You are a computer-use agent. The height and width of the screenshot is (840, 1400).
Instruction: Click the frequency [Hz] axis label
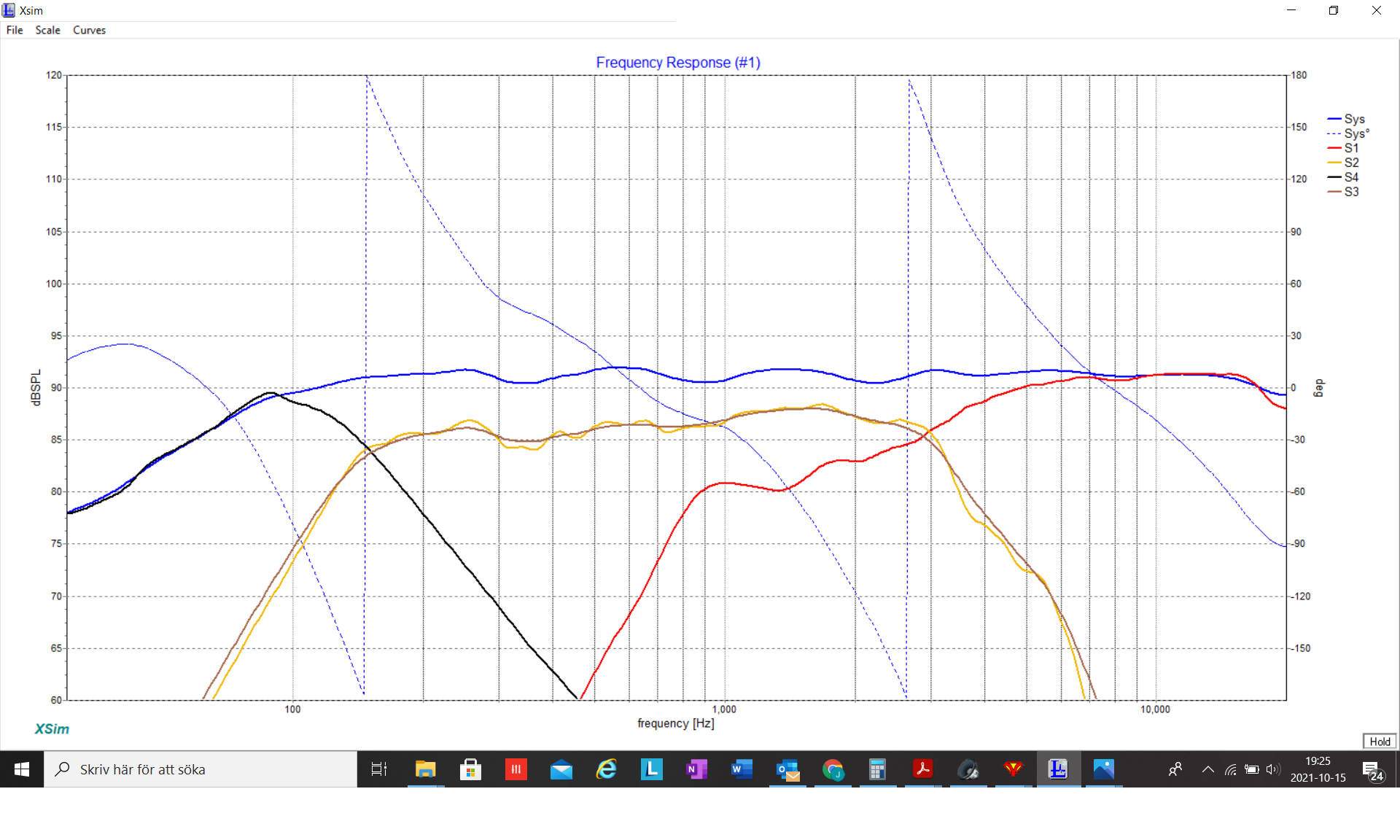coord(676,723)
